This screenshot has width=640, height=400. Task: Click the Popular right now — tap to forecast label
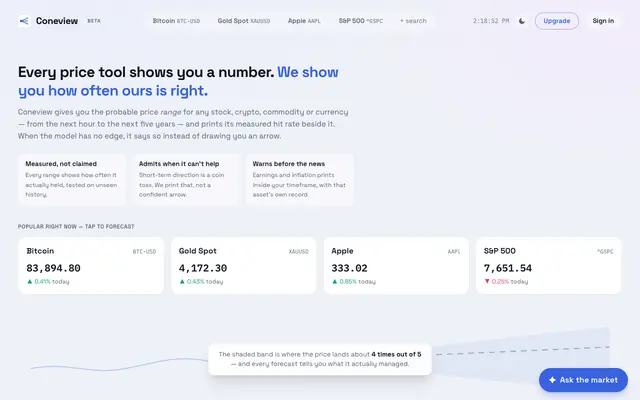tap(76, 227)
